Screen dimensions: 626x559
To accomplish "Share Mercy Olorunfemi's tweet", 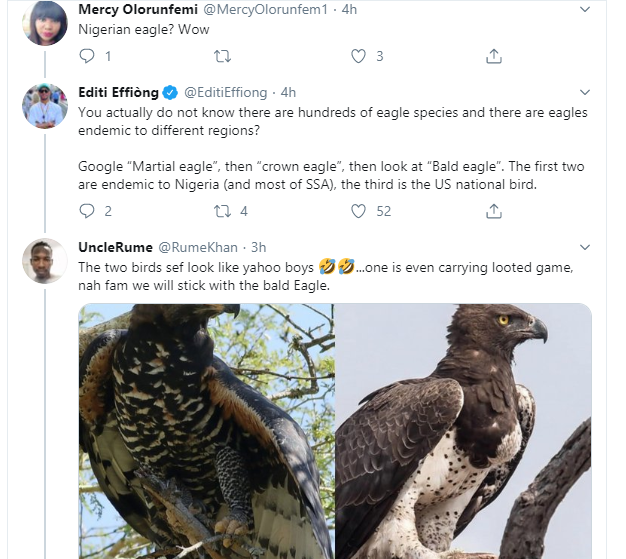I will [x=493, y=56].
